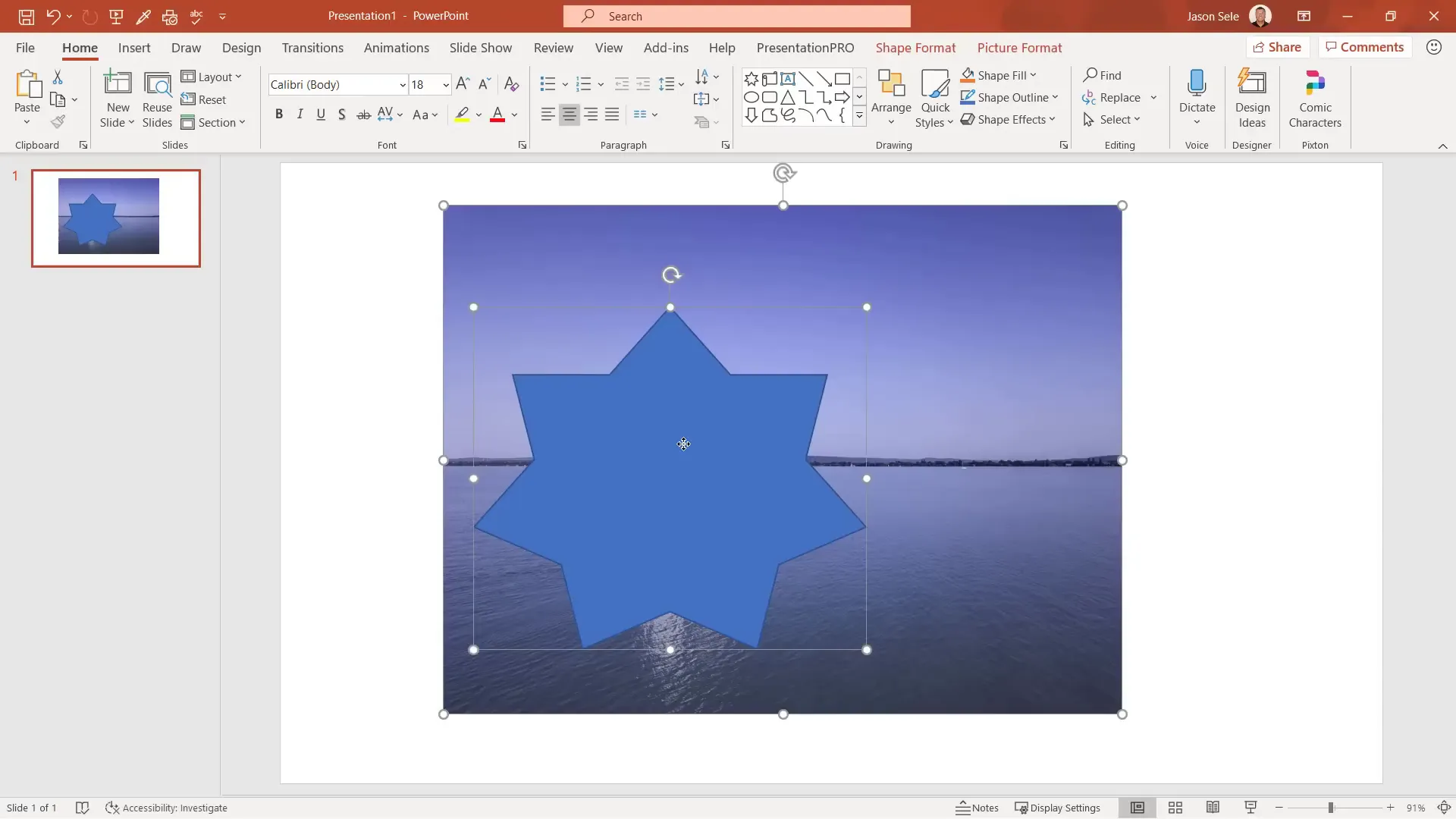The width and height of the screenshot is (1456, 819).
Task: Start Slide Show from status bar
Action: [x=1250, y=808]
